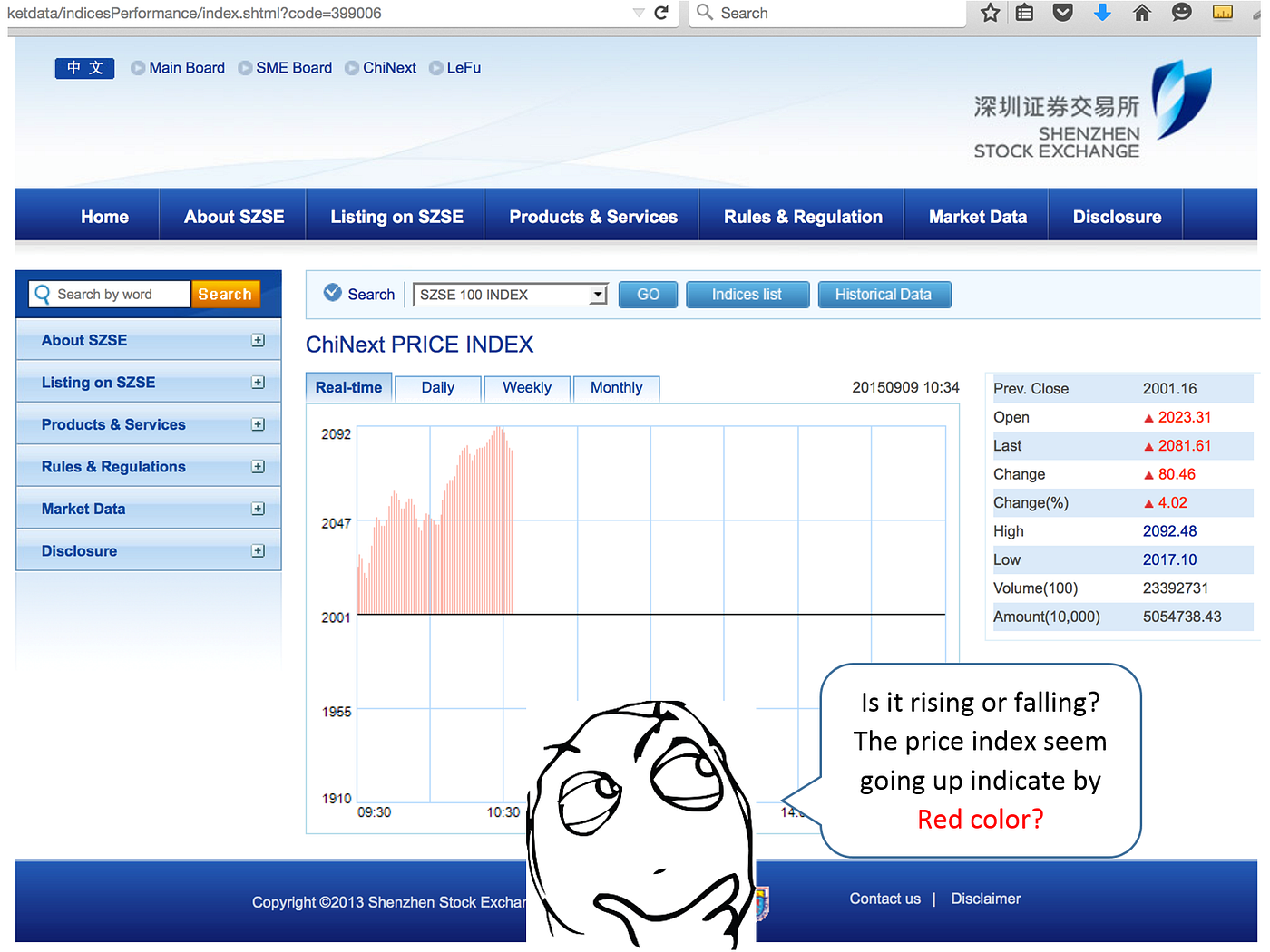Open the bookmarks list icon
Screen dimensions: 1270x952
point(1024,13)
